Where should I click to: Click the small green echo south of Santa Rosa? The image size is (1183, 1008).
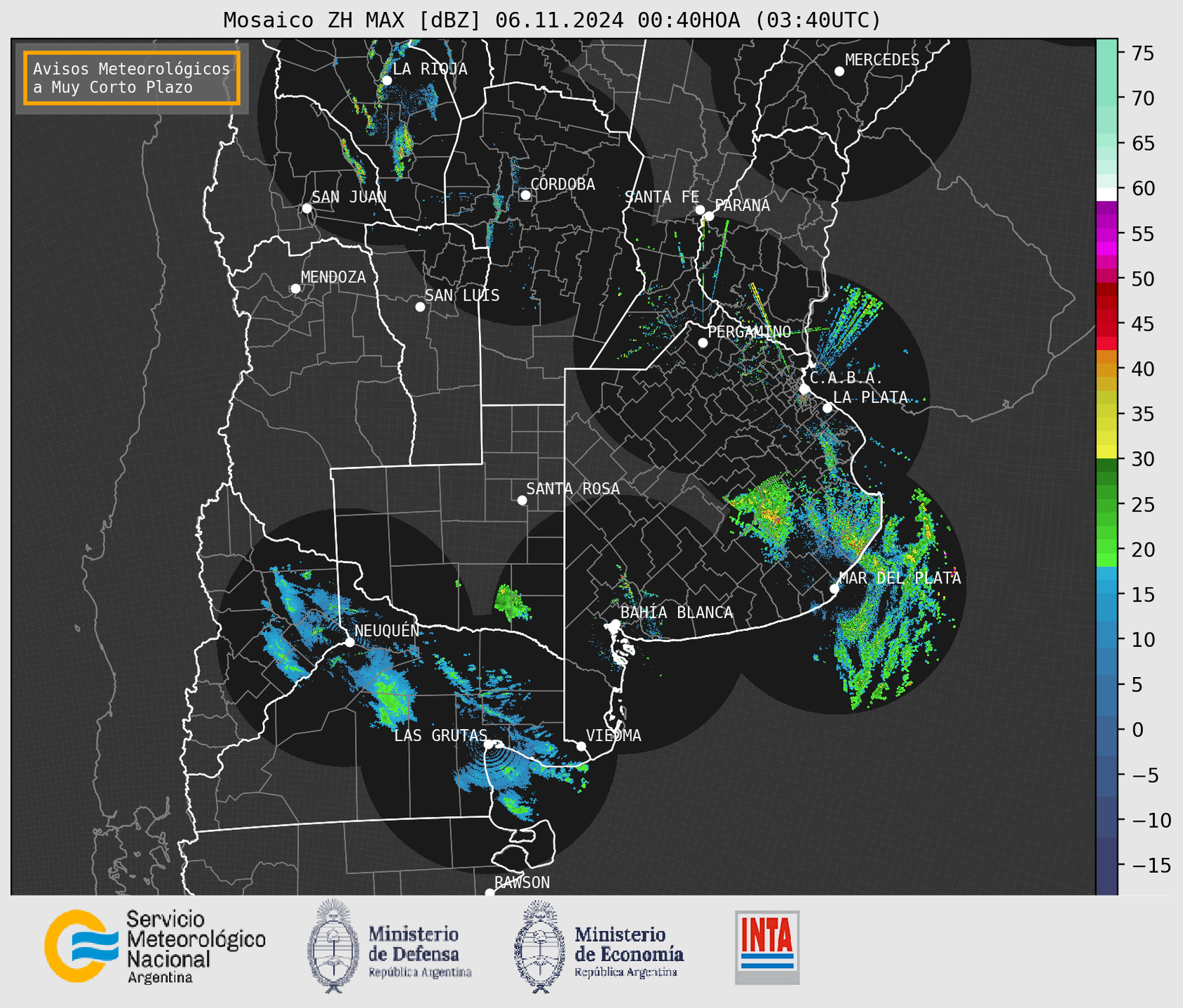(x=511, y=602)
